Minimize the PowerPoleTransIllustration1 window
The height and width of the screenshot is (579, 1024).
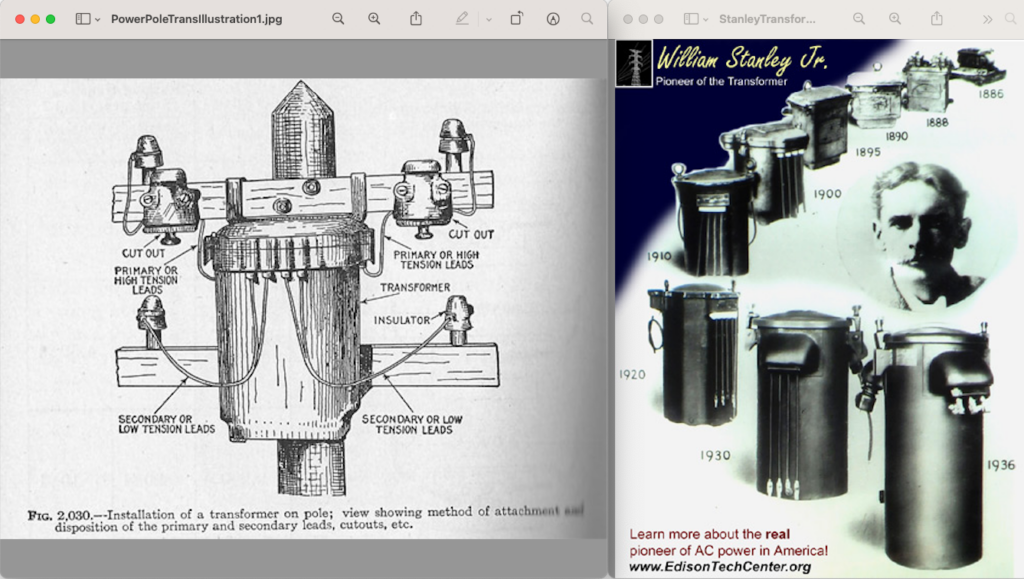click(x=35, y=19)
